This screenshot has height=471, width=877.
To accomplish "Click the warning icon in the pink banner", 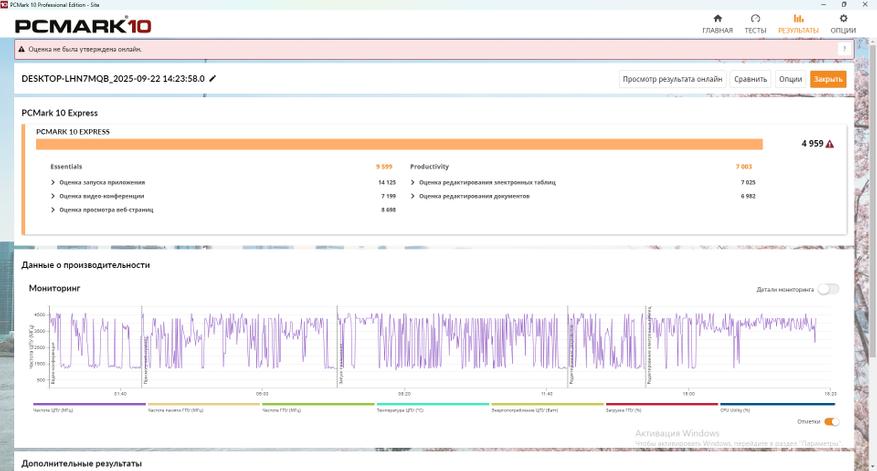I will (x=23, y=49).
